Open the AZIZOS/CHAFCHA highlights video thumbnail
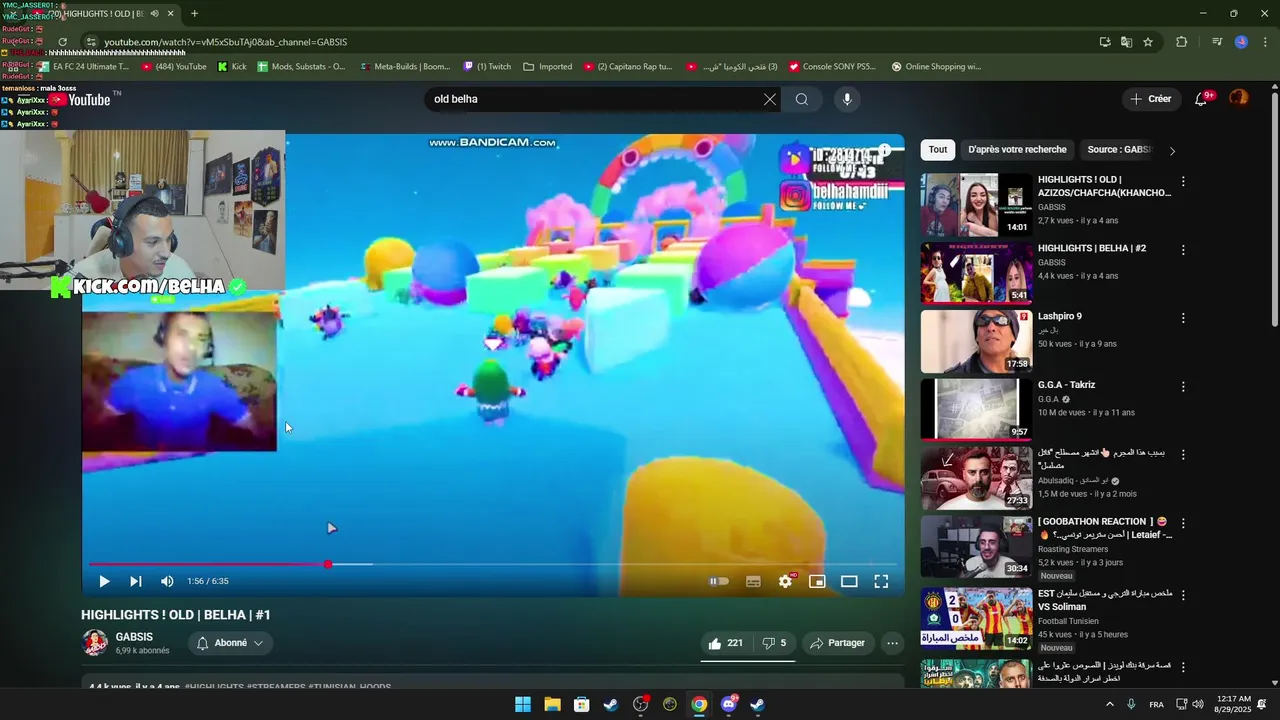 [976, 204]
